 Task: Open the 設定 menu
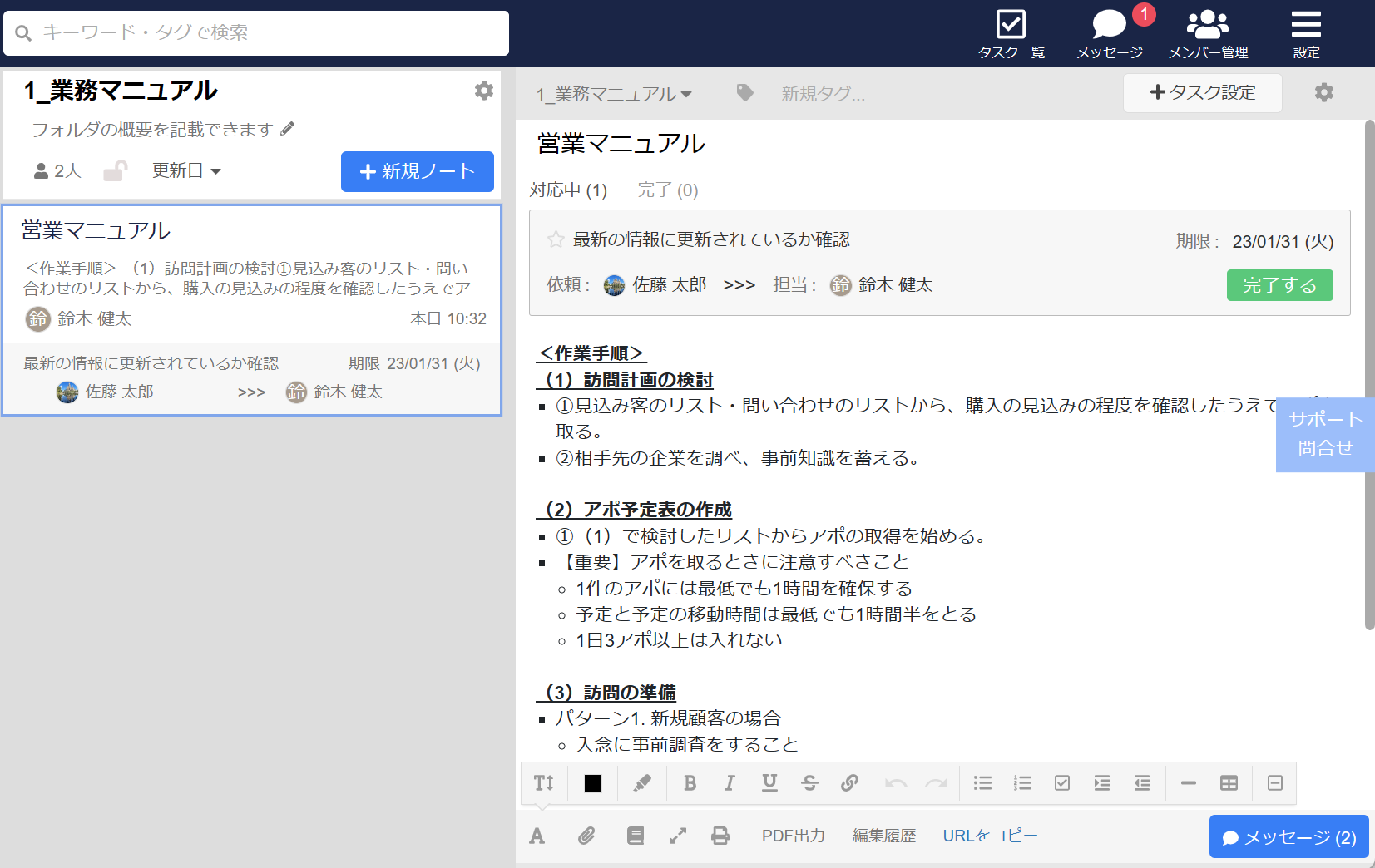(1305, 33)
